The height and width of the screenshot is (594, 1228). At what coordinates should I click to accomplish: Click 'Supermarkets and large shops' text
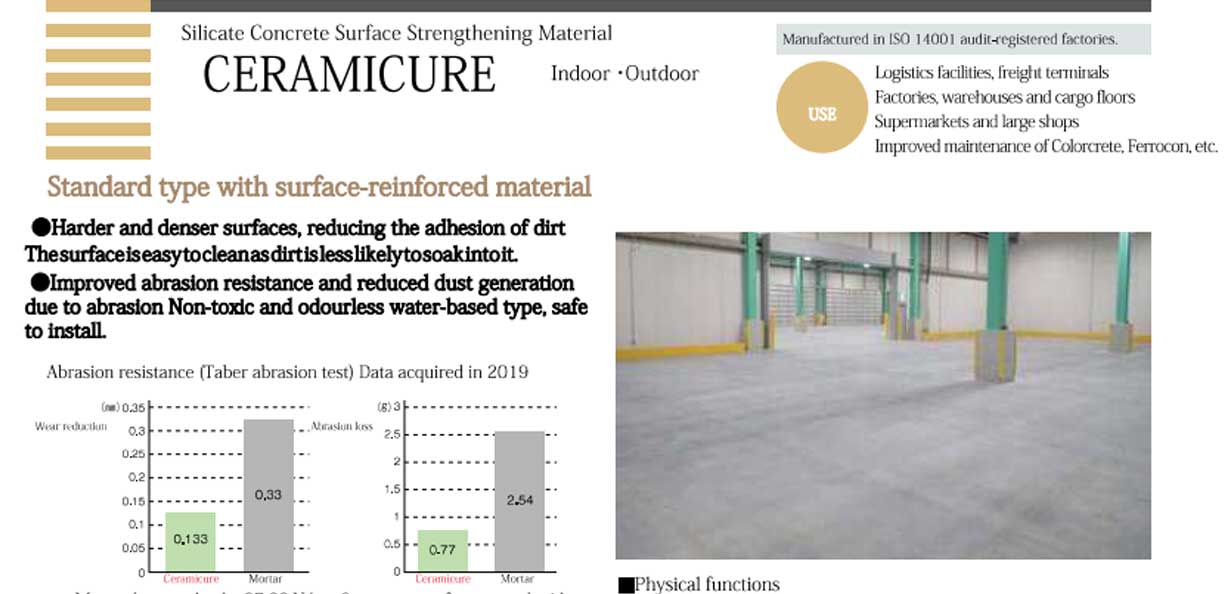click(976, 122)
